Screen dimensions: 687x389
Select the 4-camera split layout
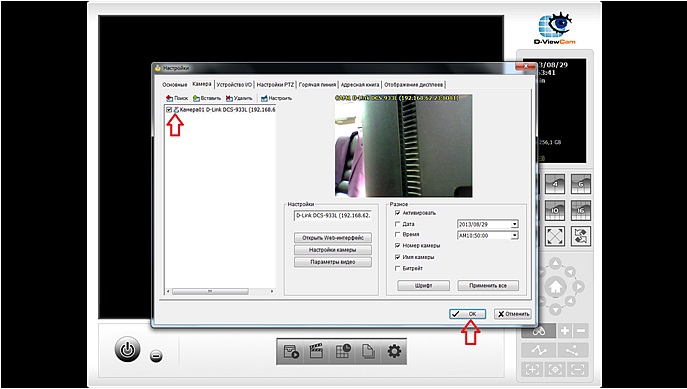555,184
